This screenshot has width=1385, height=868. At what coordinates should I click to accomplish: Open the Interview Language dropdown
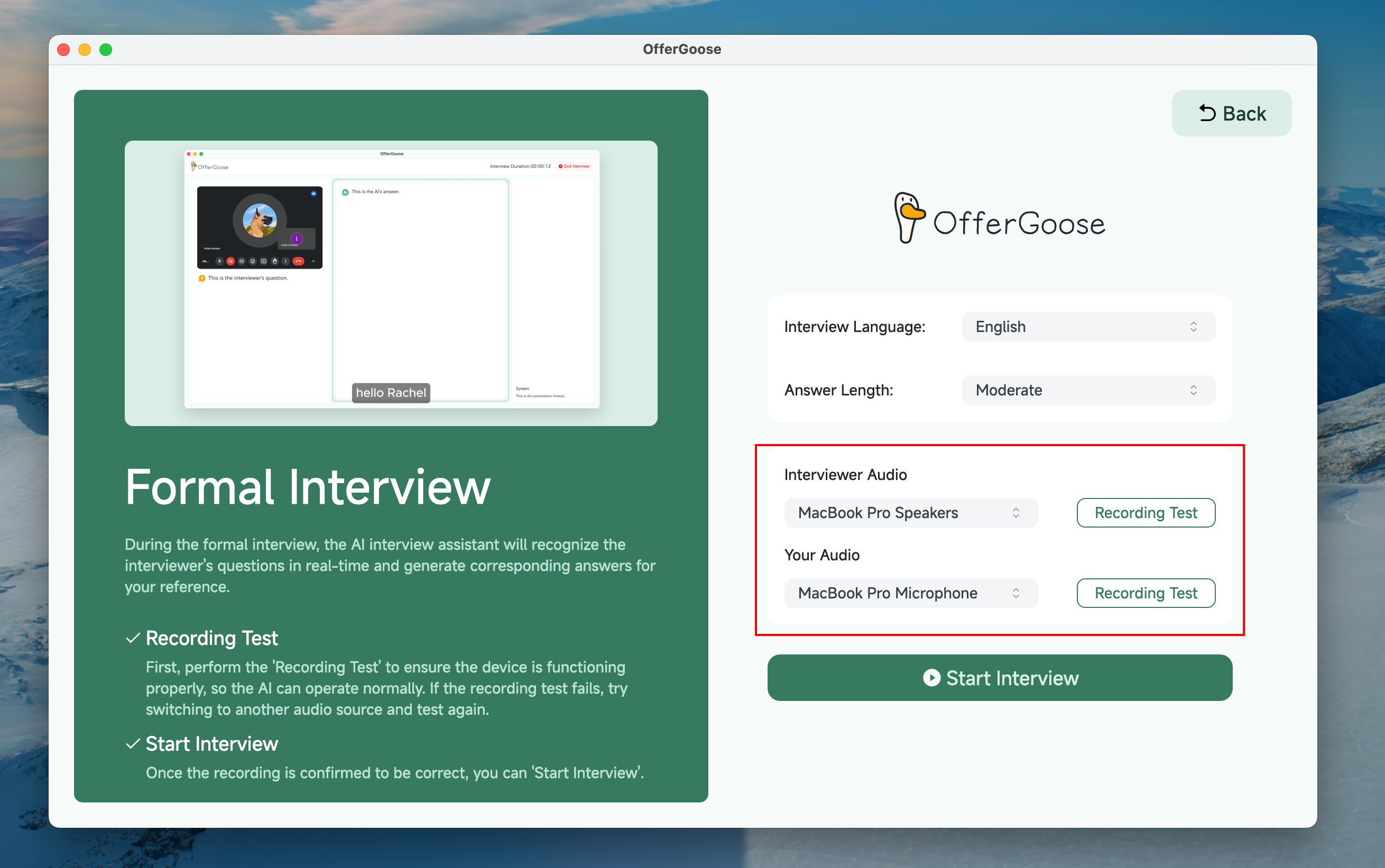(1088, 327)
